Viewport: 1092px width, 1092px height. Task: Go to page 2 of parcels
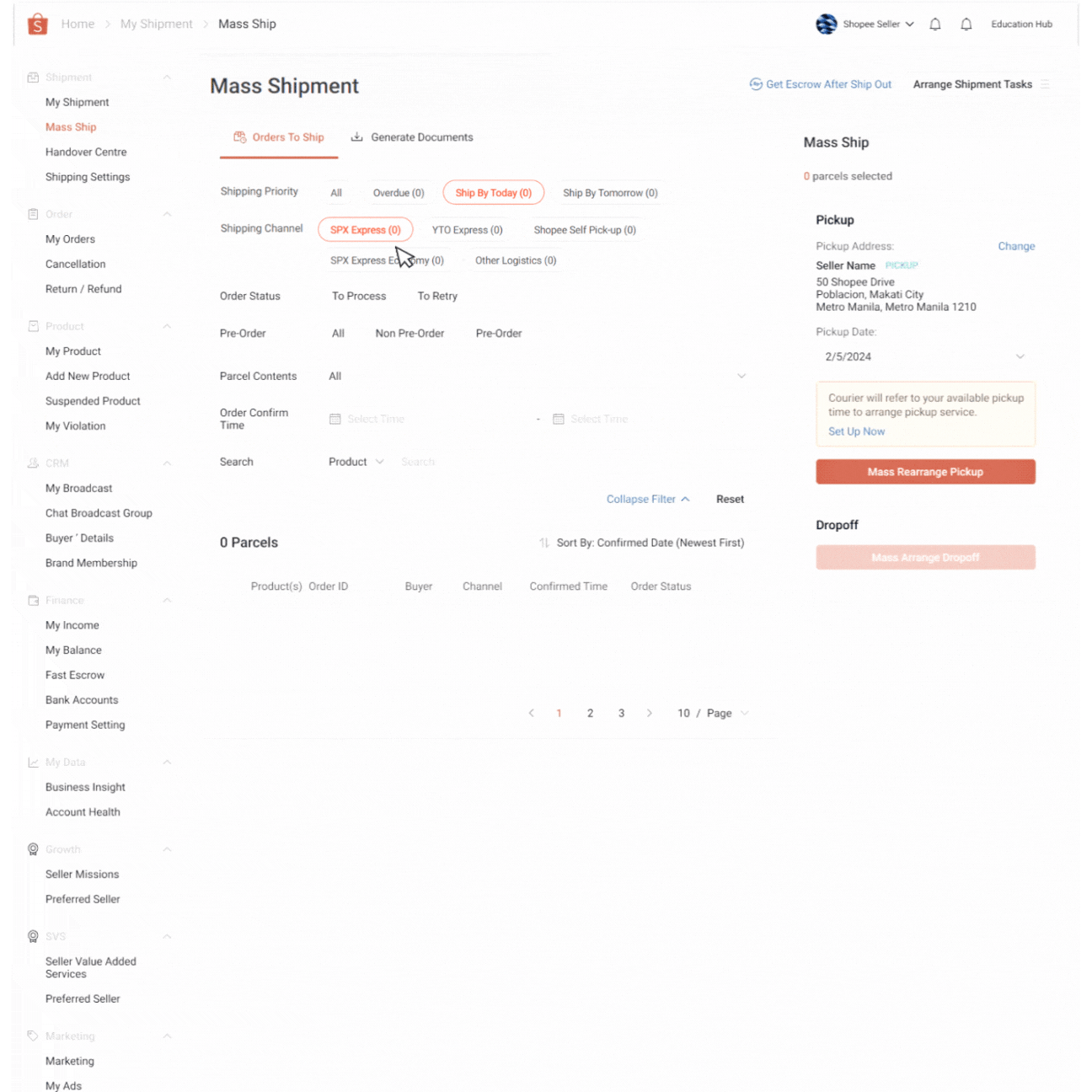pos(590,713)
